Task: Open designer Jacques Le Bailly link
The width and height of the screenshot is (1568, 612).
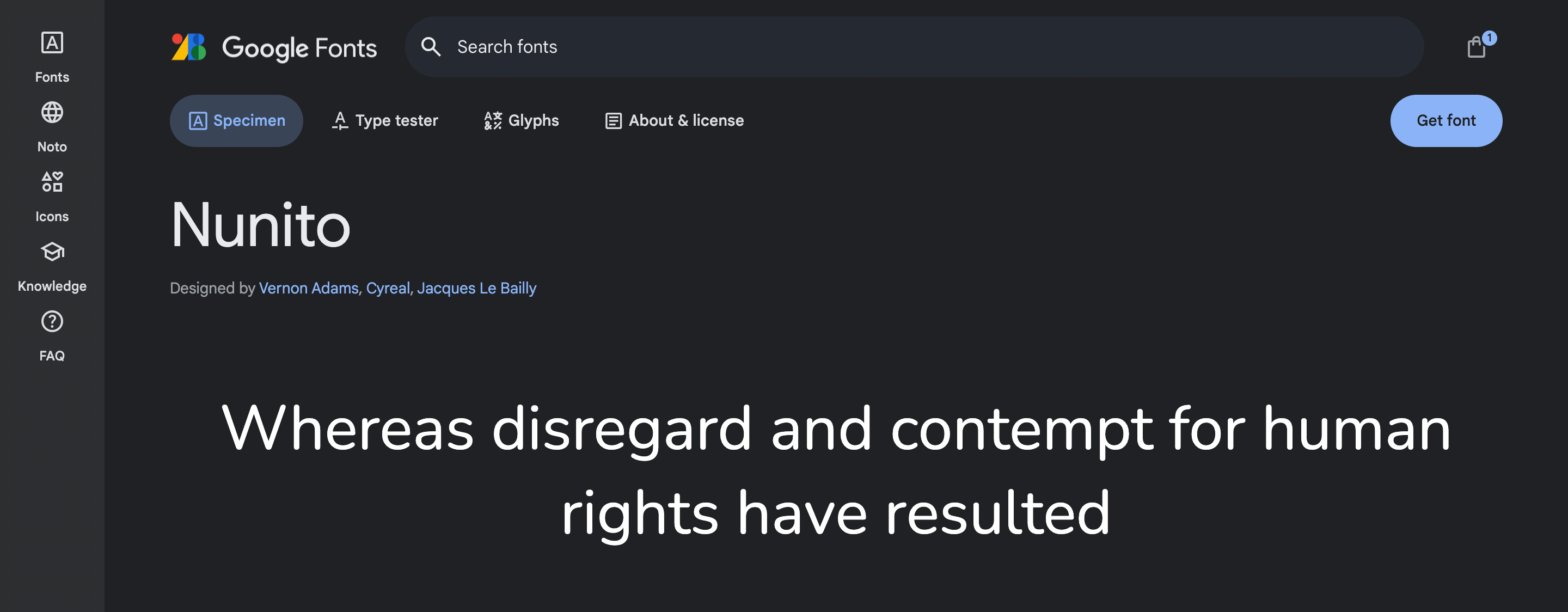Action: [x=476, y=288]
